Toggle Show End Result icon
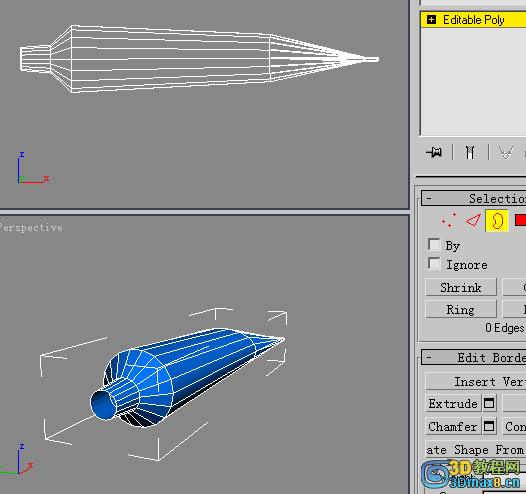526x494 pixels. (x=470, y=152)
